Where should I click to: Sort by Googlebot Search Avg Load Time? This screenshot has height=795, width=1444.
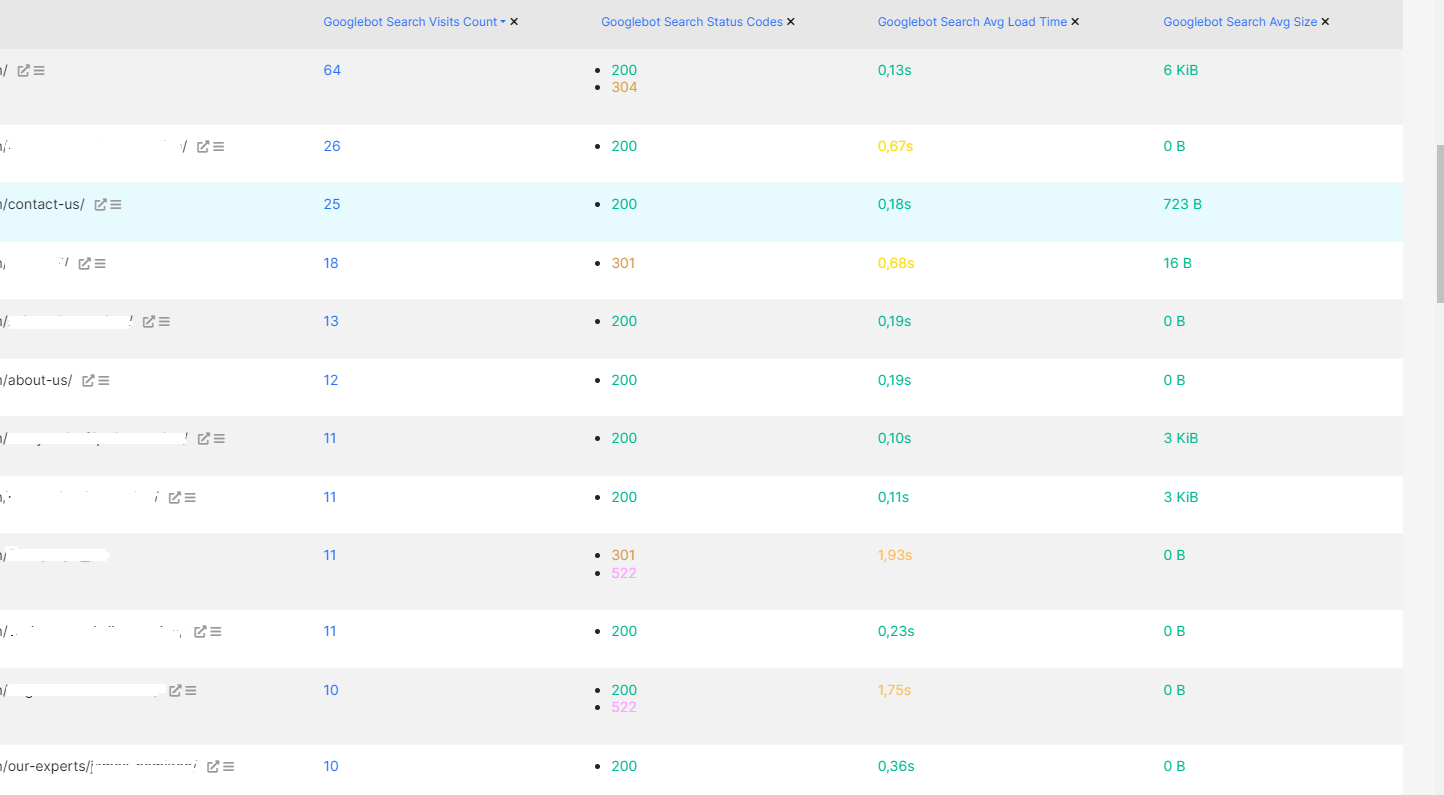pyautogui.click(x=972, y=22)
